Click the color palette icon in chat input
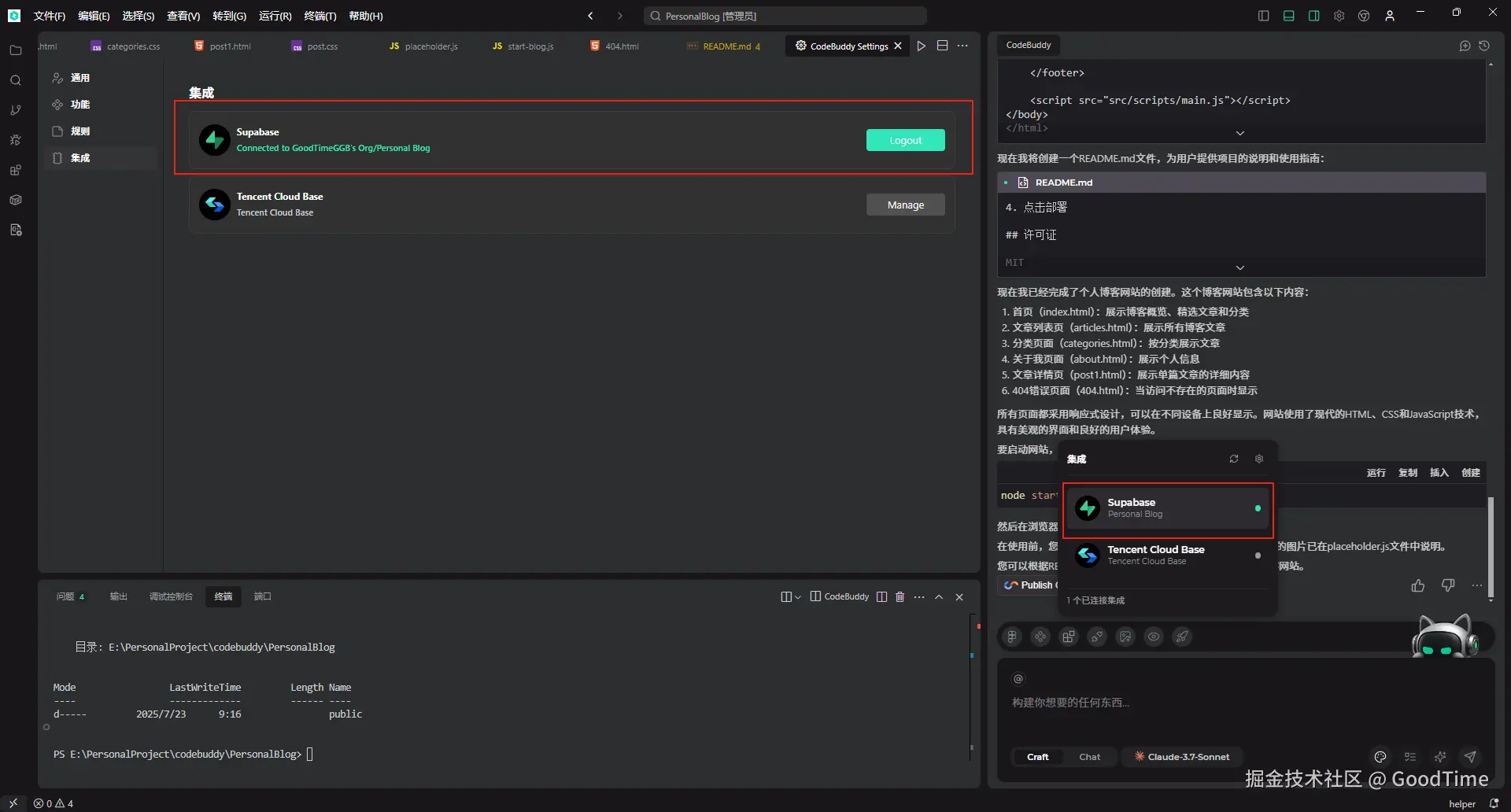1511x812 pixels. 1380,757
